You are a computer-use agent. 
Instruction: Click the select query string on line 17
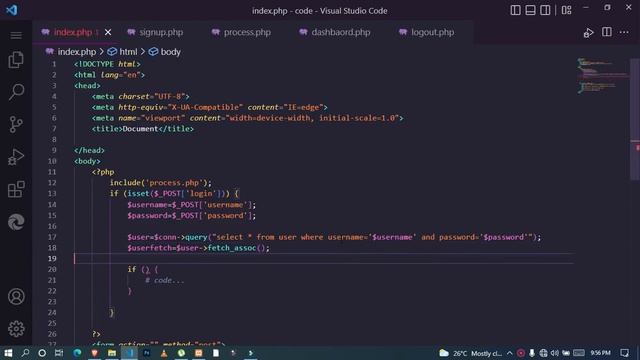click(x=373, y=237)
